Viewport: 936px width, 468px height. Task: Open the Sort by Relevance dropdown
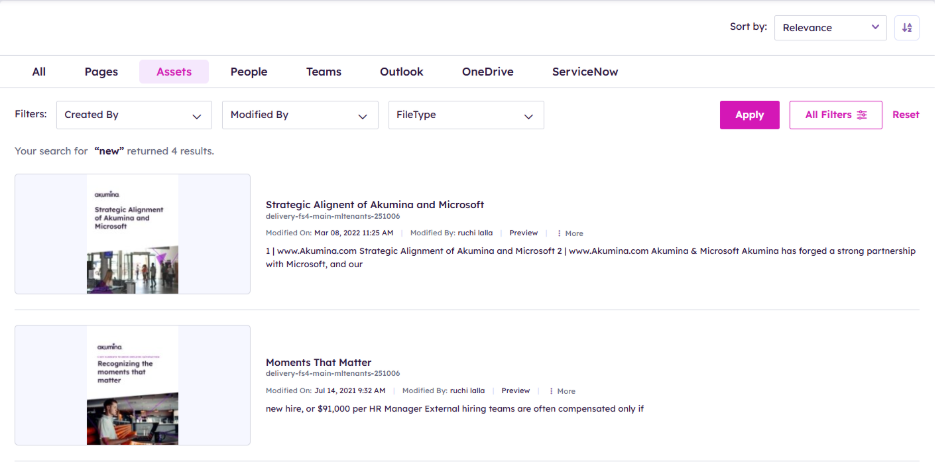click(830, 28)
